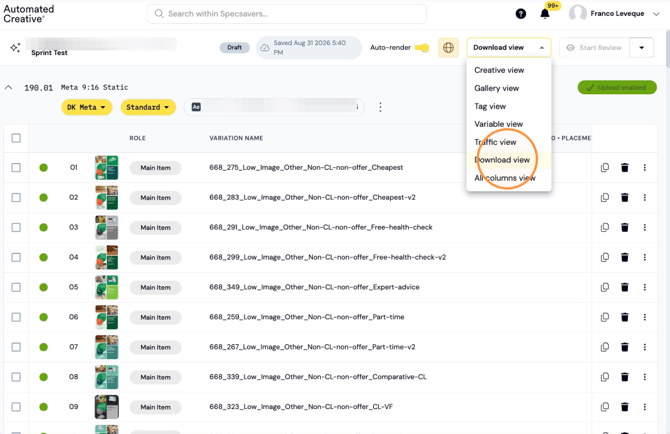Select Download view from menu
Image resolution: width=670 pixels, height=434 pixels.
[508, 160]
